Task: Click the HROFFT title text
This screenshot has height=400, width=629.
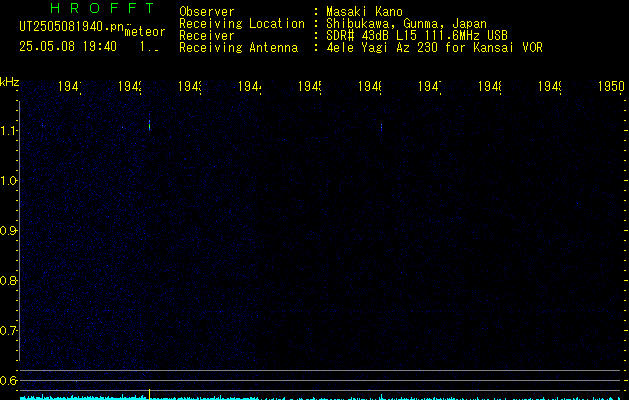Action: click(103, 8)
